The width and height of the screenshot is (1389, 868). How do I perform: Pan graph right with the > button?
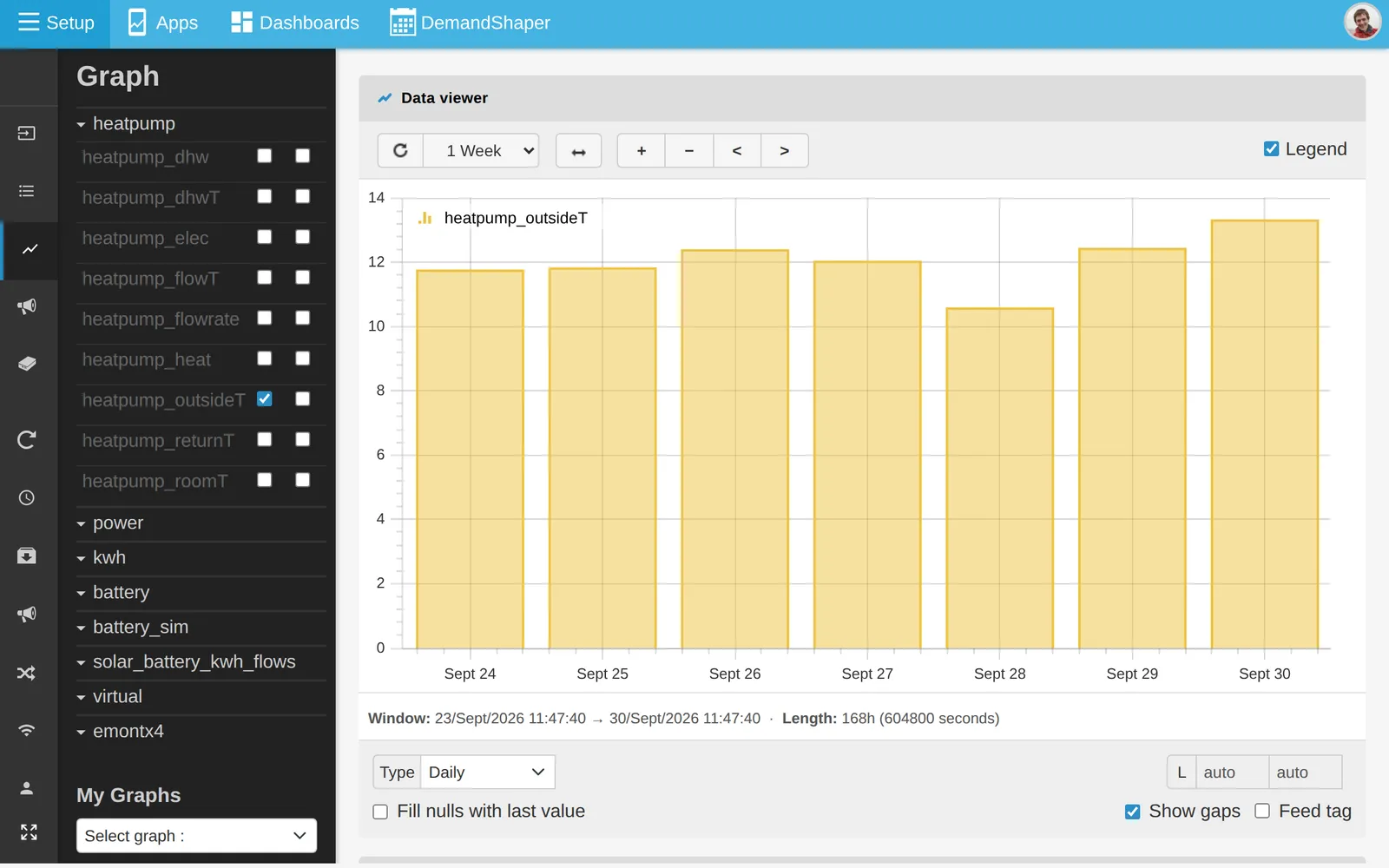785,150
